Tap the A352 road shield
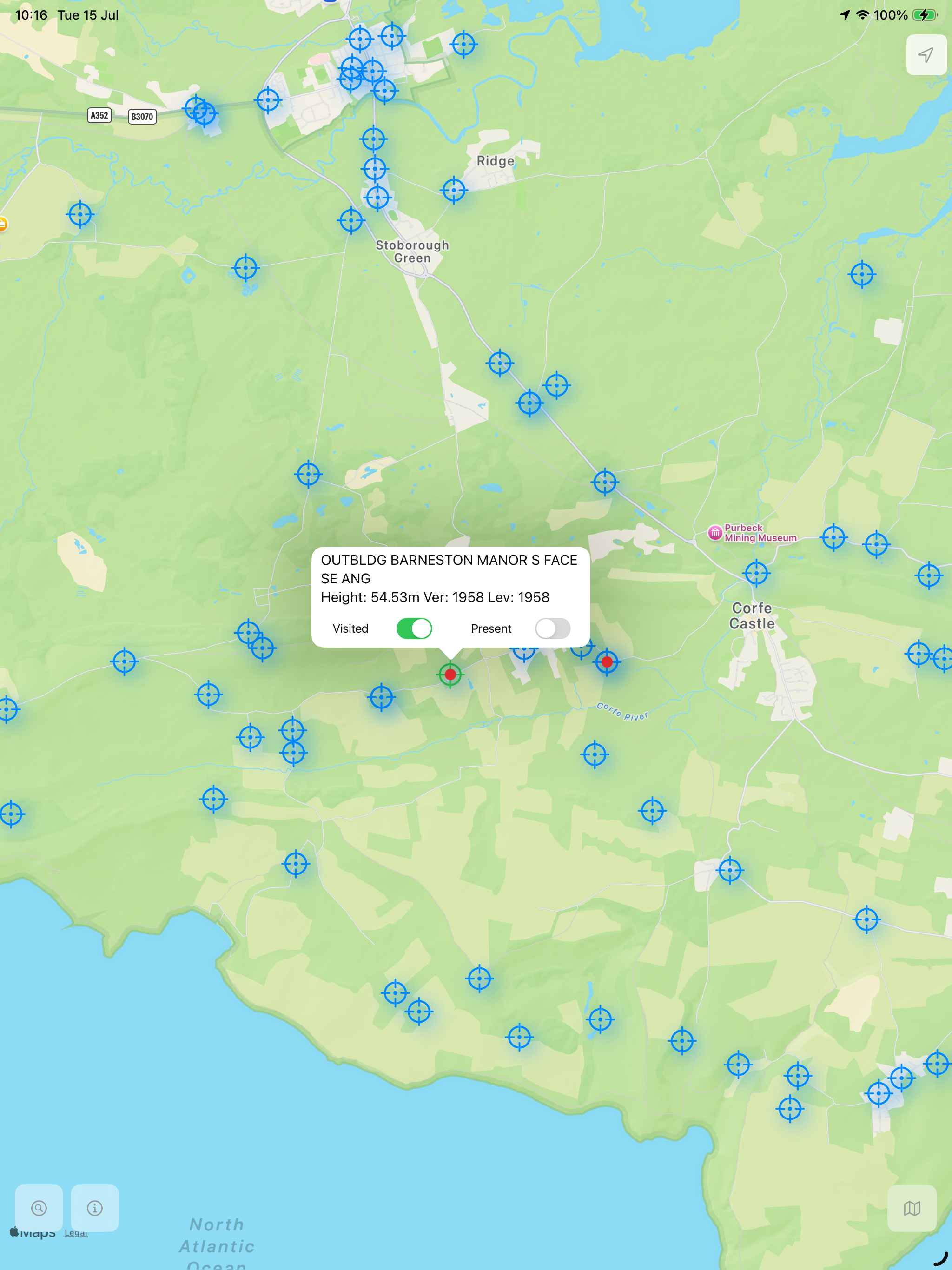The height and width of the screenshot is (1270, 952). (99, 115)
